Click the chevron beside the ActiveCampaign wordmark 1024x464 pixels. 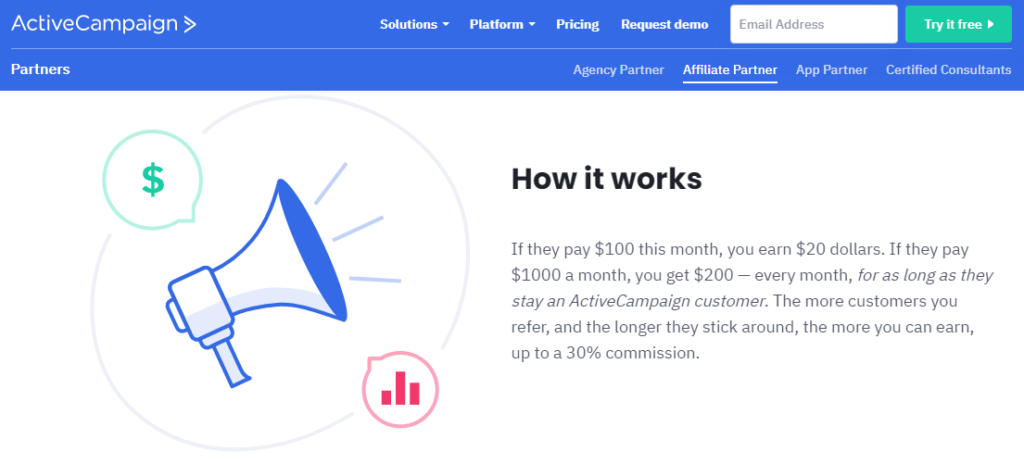click(x=189, y=24)
